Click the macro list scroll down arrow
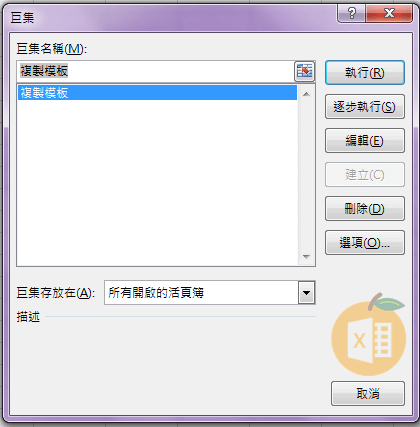Viewport: 420px width, 427px height. (x=306, y=257)
